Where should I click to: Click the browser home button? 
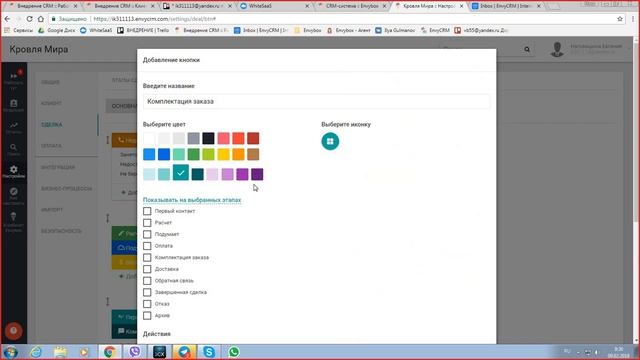coord(40,19)
